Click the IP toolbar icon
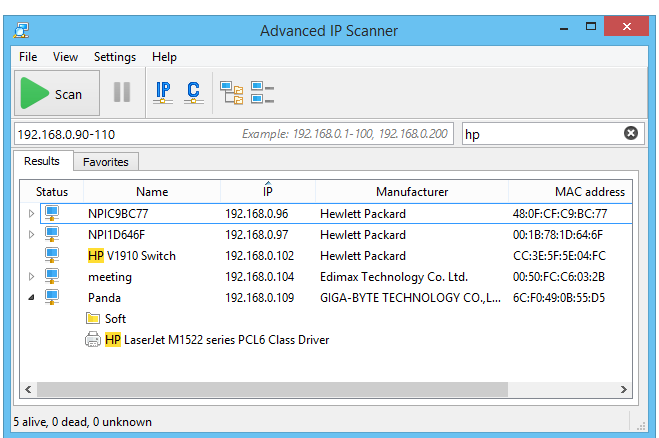 163,92
